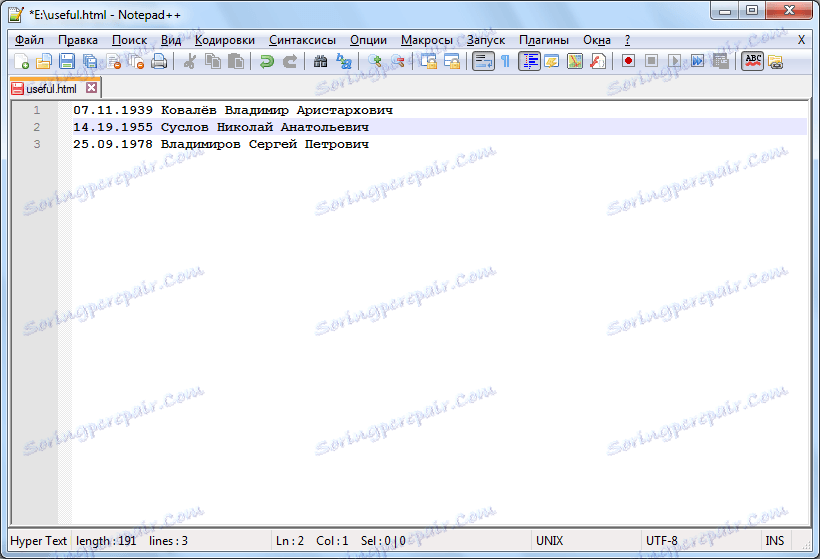This screenshot has width=820, height=559.
Task: Click the Ln : 2 Col : 1 status
Action: pos(312,541)
